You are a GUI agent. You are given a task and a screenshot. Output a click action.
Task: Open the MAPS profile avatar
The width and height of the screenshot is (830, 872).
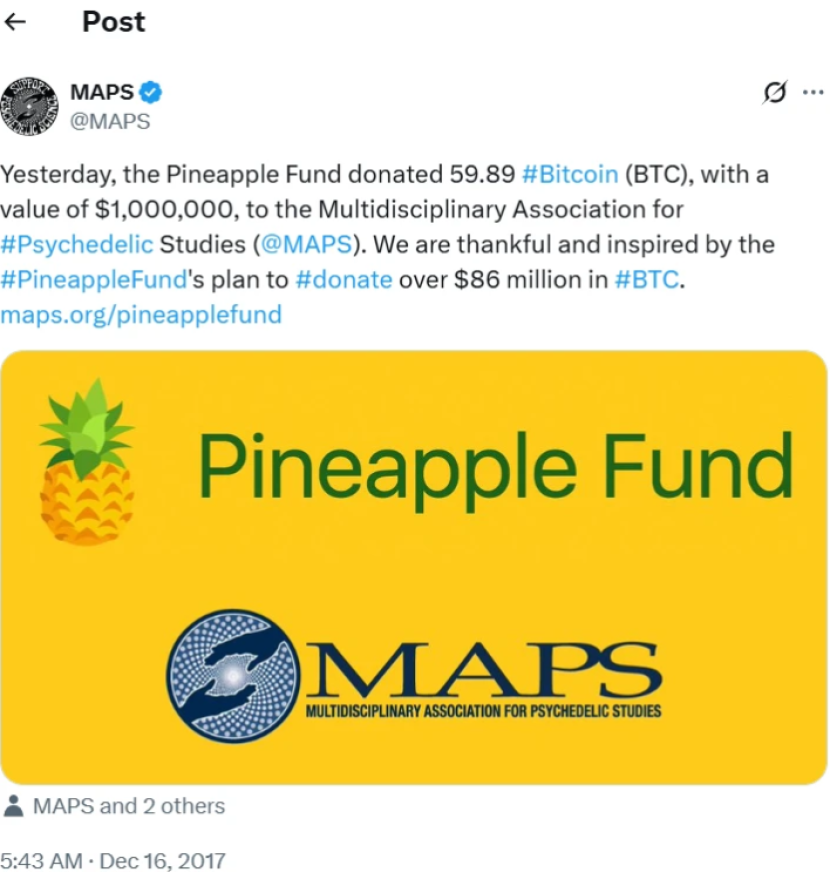point(32,105)
